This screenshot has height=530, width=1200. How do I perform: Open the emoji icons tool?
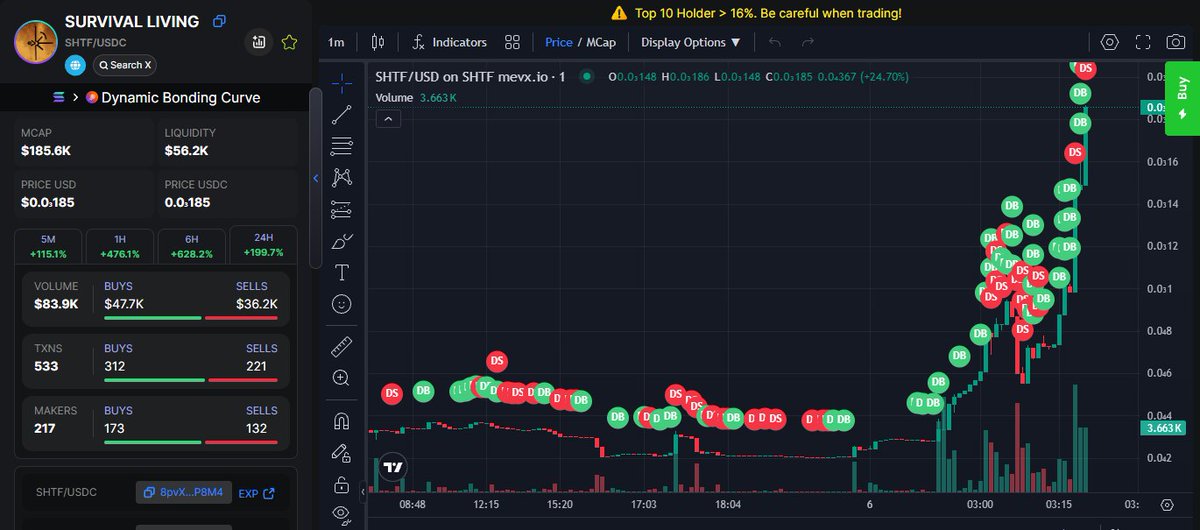click(x=342, y=303)
